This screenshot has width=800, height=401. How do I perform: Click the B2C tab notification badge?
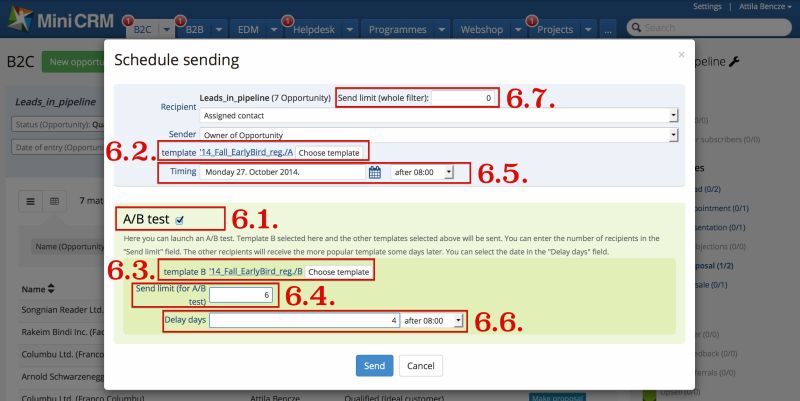point(128,20)
